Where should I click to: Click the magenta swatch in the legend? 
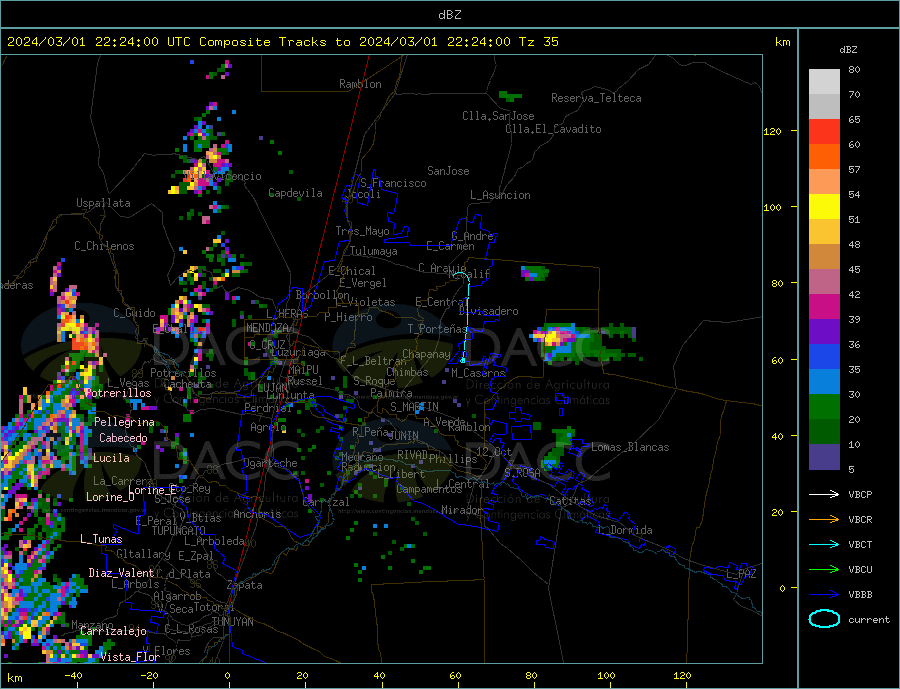[x=824, y=307]
